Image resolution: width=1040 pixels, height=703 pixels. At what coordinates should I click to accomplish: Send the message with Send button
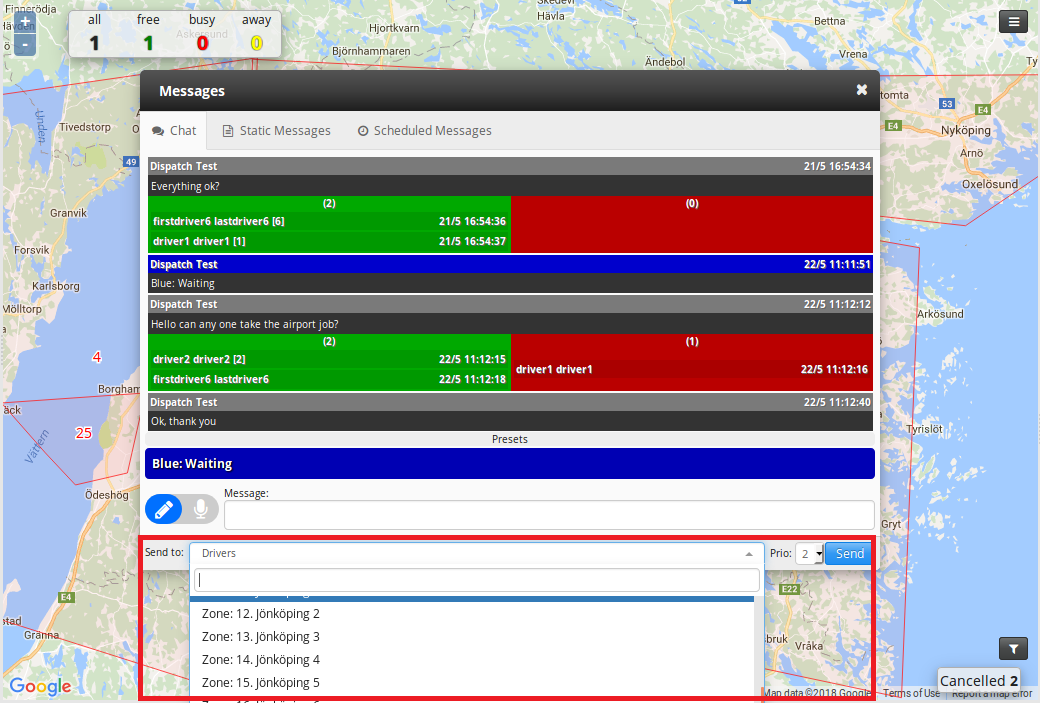click(849, 554)
